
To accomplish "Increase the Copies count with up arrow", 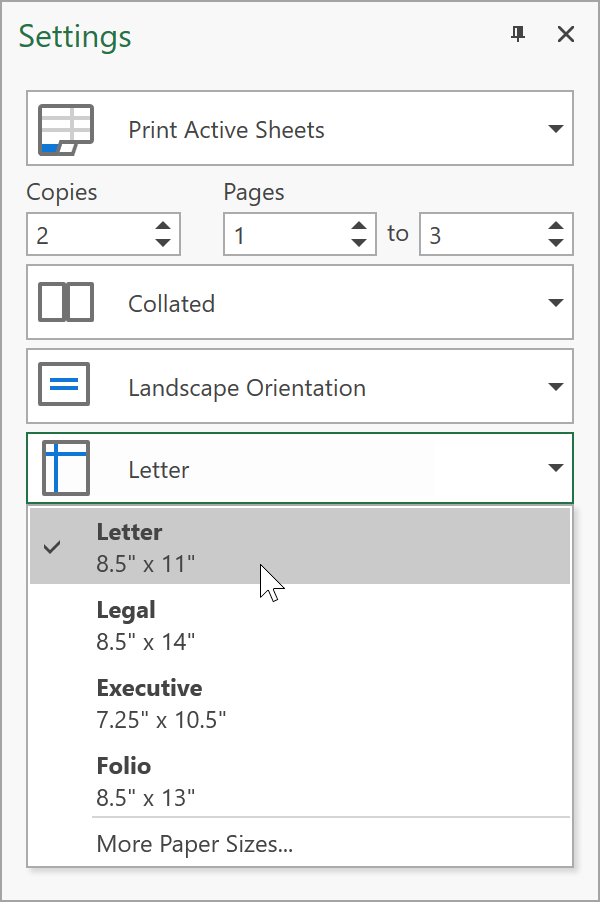I will (x=163, y=226).
